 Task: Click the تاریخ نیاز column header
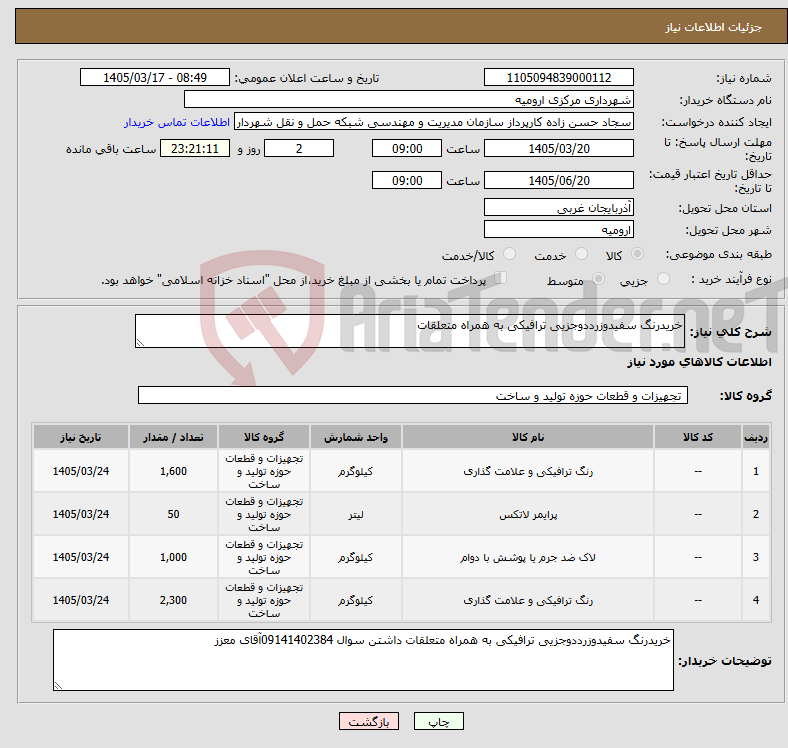pos(81,437)
